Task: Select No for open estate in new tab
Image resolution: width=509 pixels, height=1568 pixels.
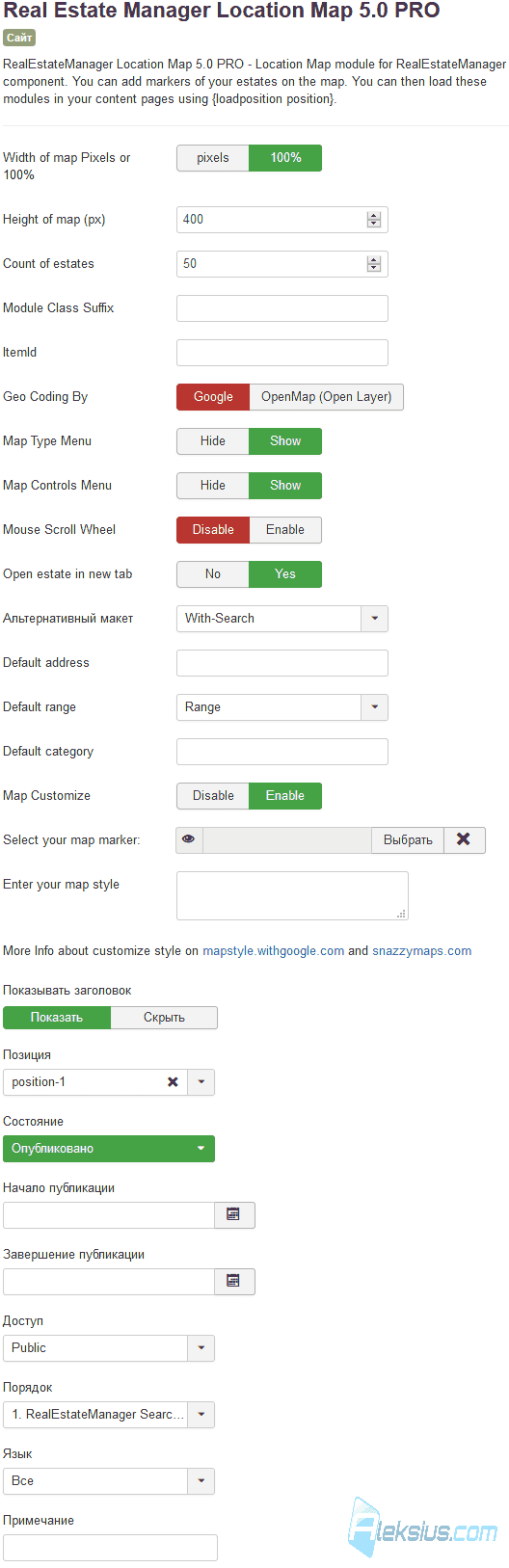Action: point(213,574)
